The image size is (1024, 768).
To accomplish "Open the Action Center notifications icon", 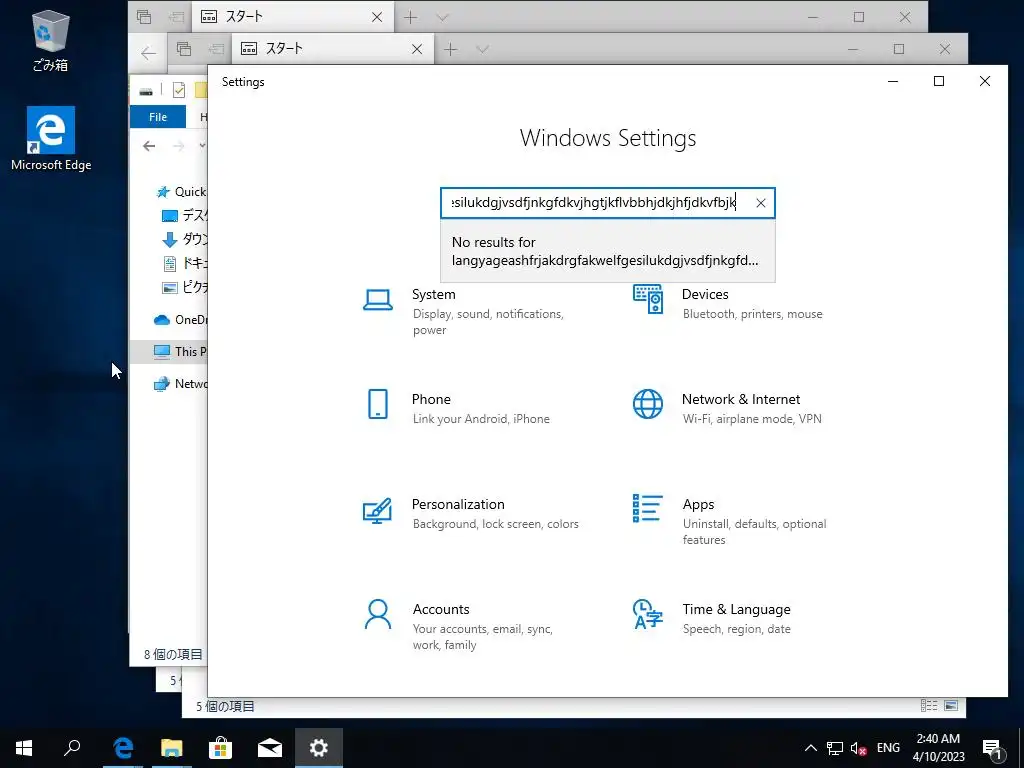I will [992, 748].
